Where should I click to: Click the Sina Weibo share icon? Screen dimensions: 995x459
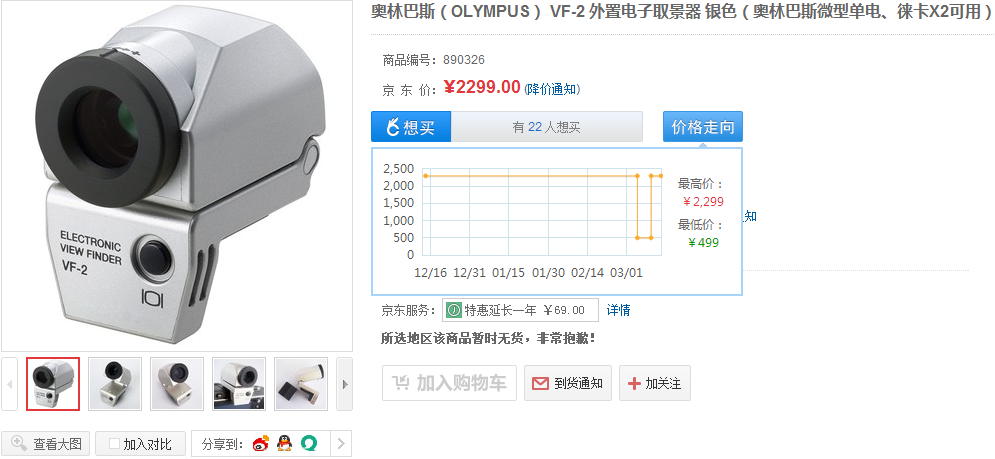pyautogui.click(x=260, y=444)
